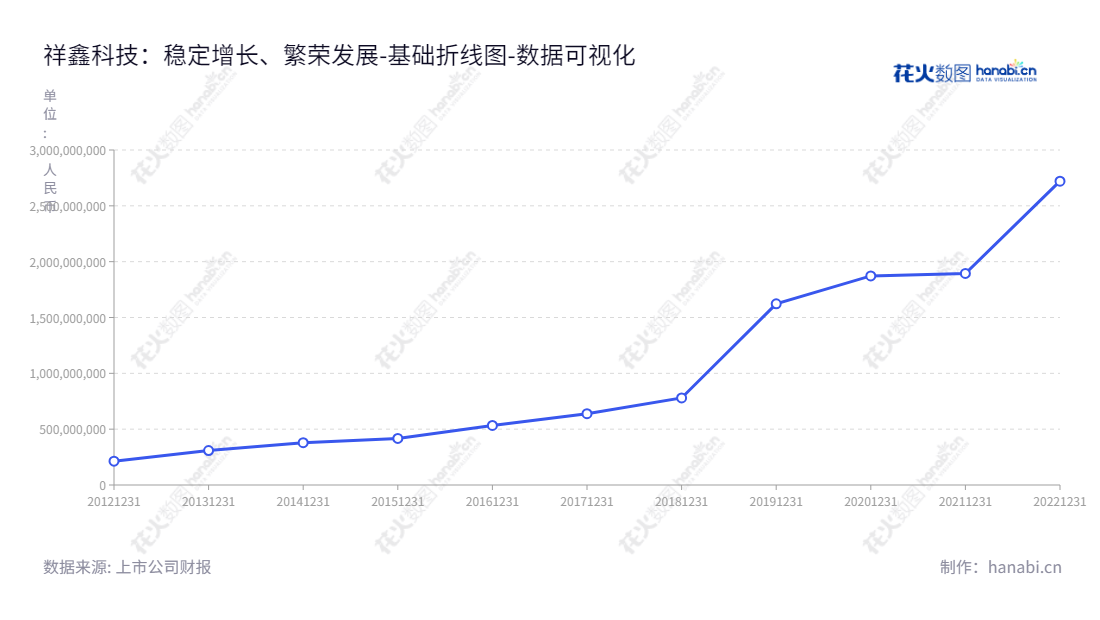
Task: Click the x-axis label 20171231
Action: tap(586, 501)
